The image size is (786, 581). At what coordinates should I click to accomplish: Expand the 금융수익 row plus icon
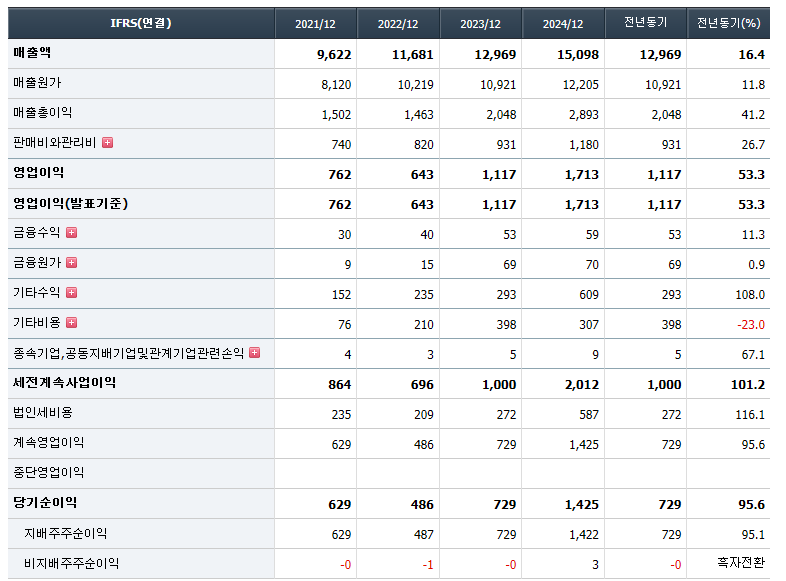coord(72,233)
